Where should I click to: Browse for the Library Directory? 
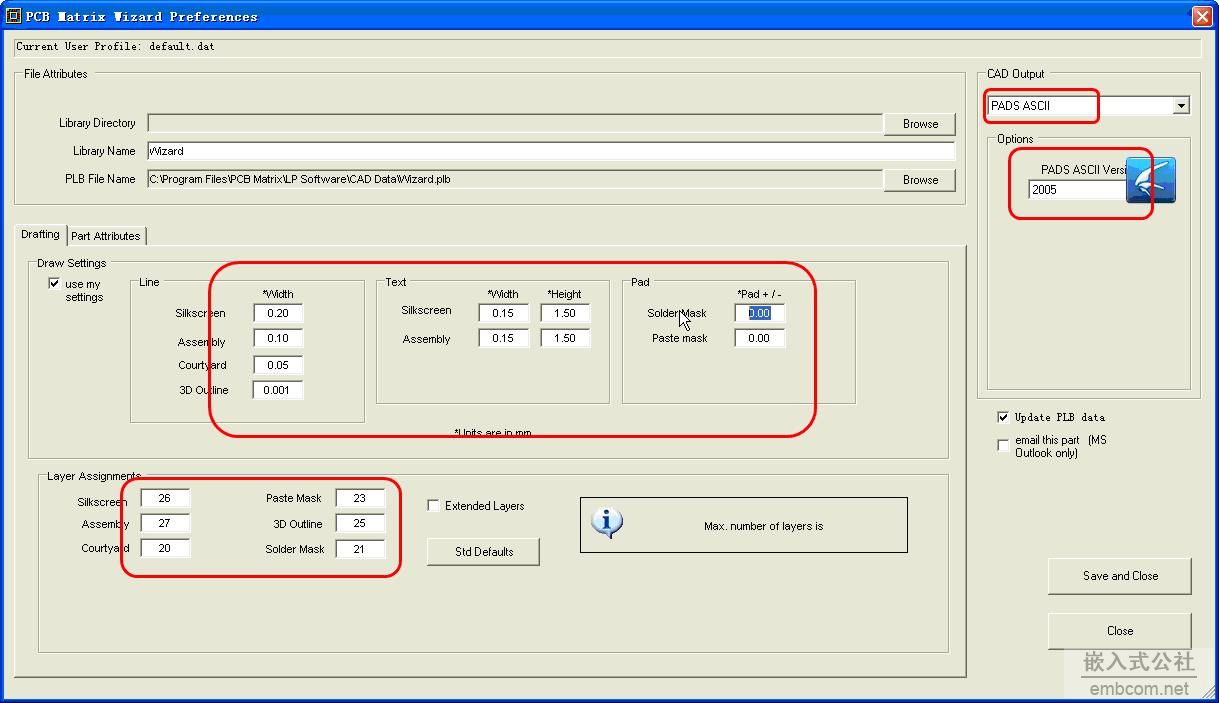point(918,123)
